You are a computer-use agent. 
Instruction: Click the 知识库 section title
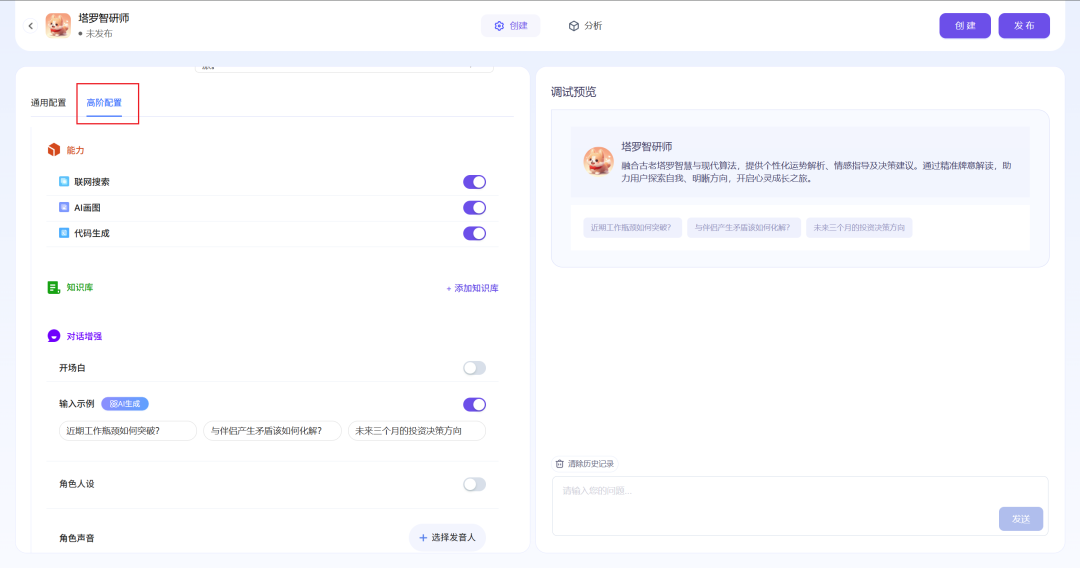(80, 288)
